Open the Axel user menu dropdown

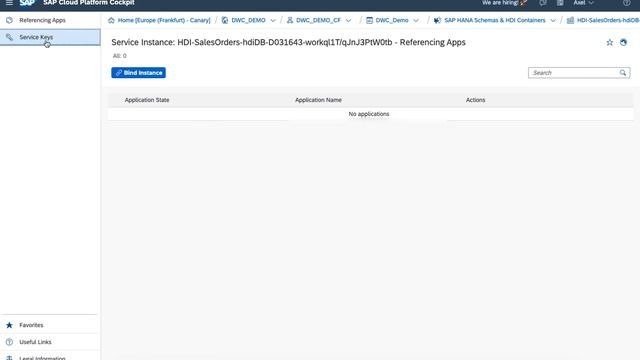tap(583, 2)
